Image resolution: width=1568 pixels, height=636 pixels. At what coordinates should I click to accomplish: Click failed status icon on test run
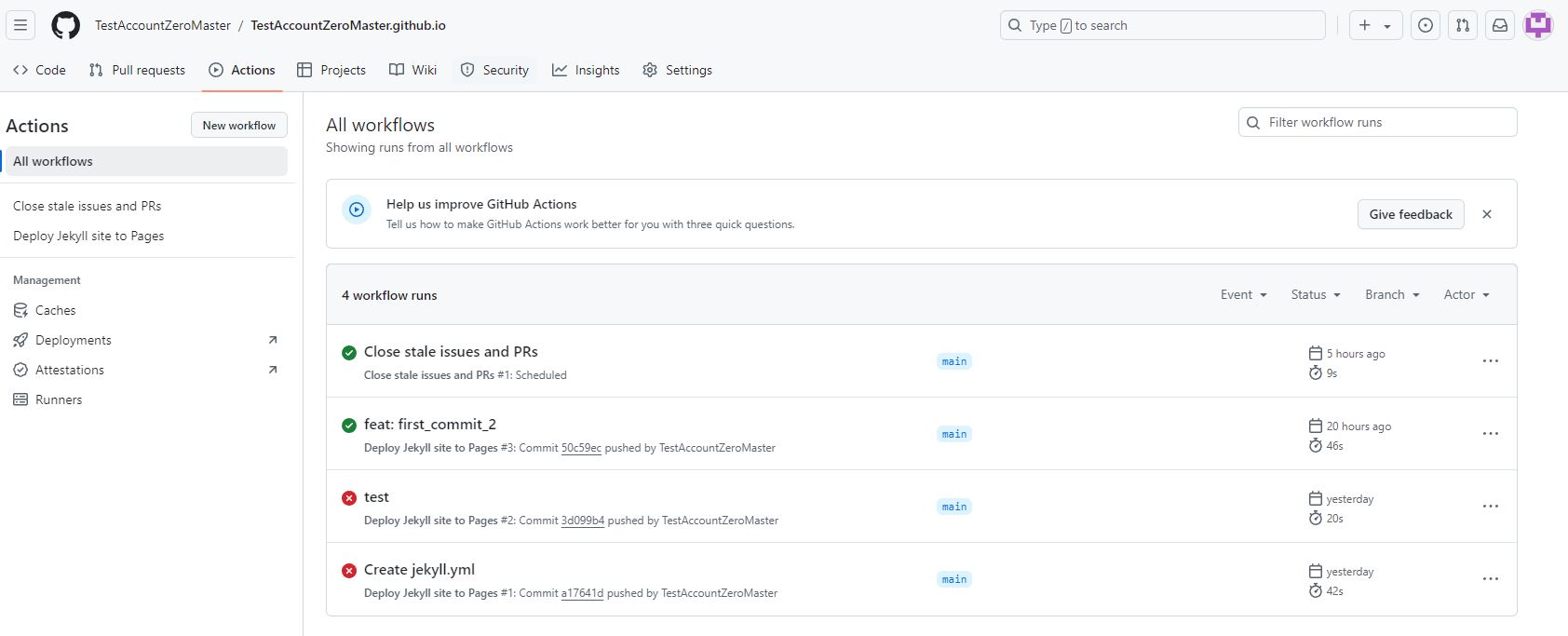pyautogui.click(x=349, y=497)
